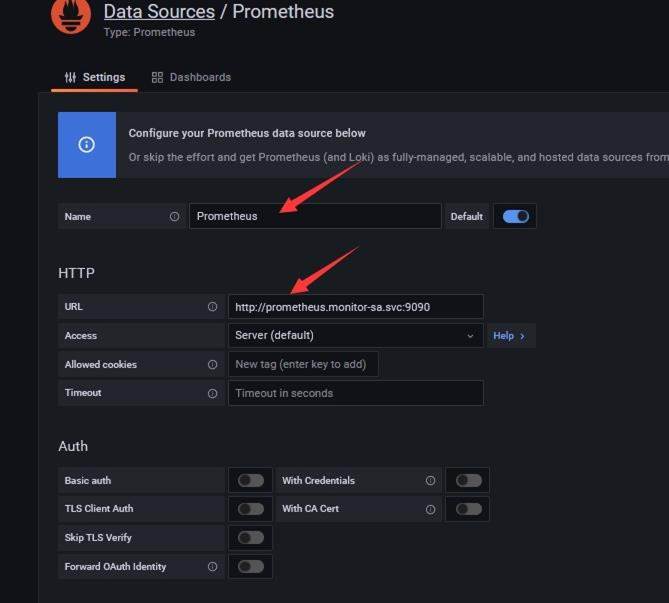Click info icon next to Timeout label

(212, 393)
